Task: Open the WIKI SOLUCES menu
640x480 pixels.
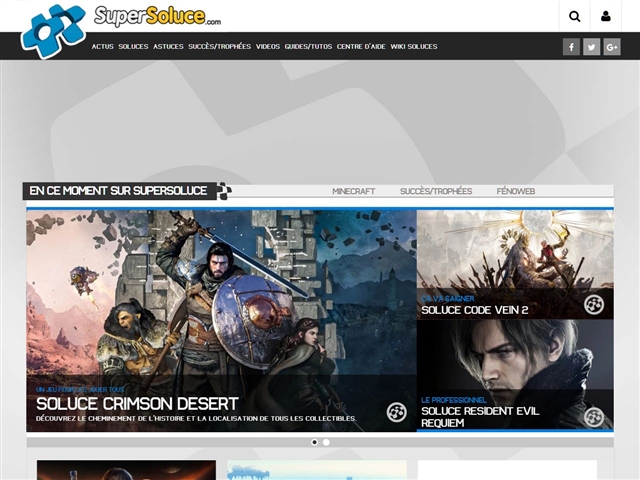Action: pyautogui.click(x=414, y=47)
